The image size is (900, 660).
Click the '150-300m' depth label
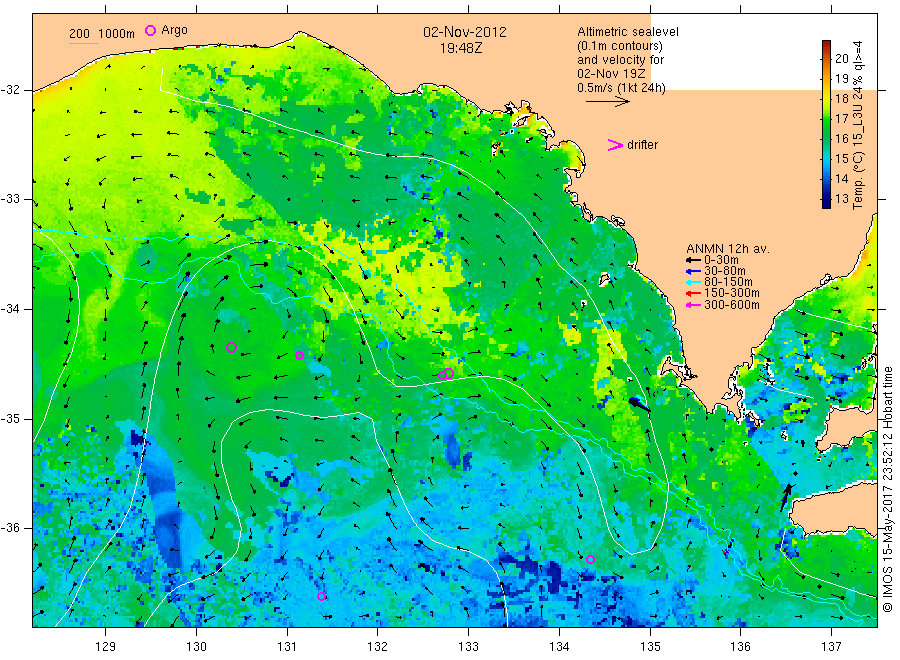pyautogui.click(x=732, y=293)
